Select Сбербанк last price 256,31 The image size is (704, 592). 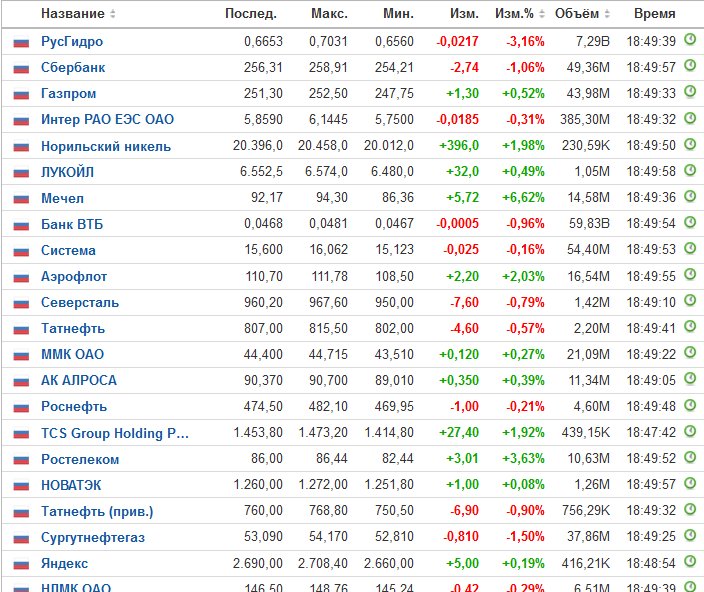click(263, 68)
